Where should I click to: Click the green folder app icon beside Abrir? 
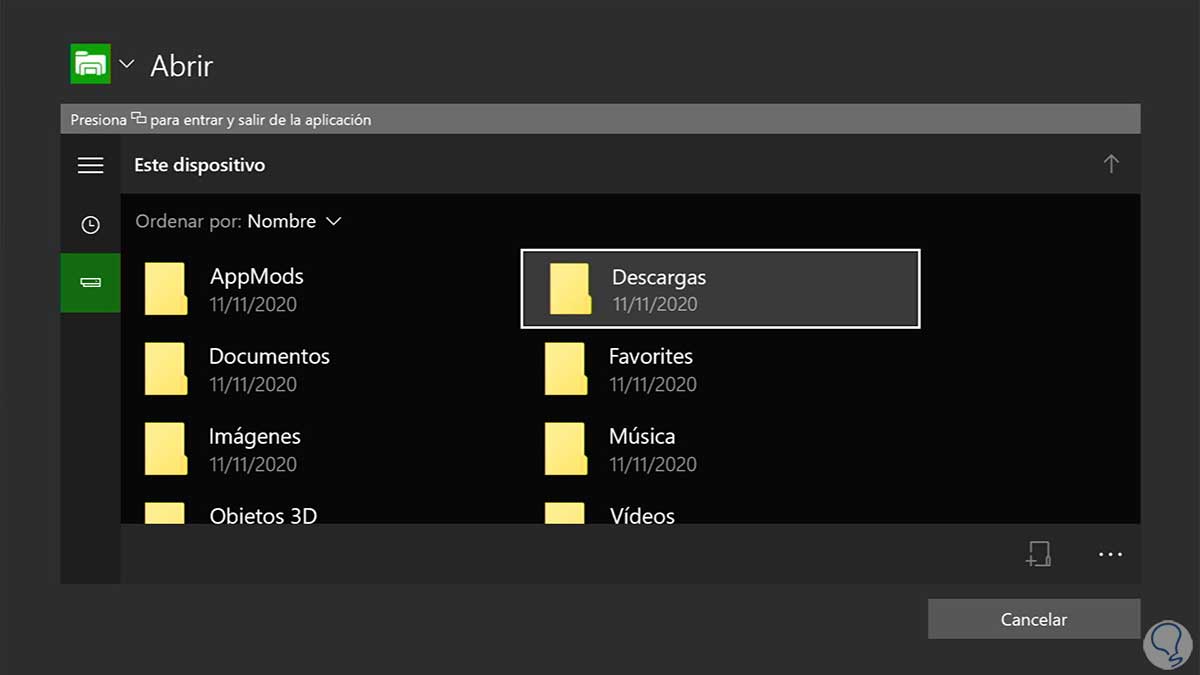point(89,63)
